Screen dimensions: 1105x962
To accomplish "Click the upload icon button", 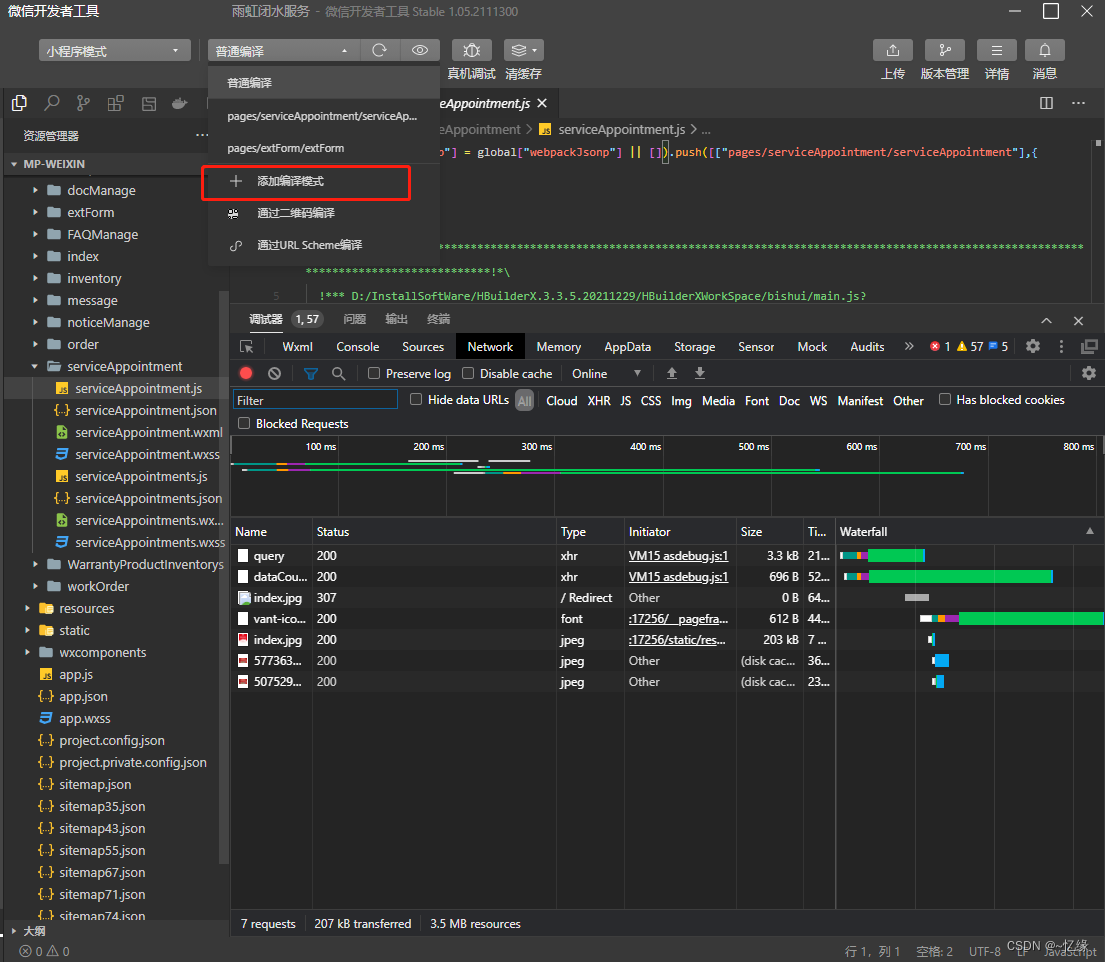I will point(893,50).
